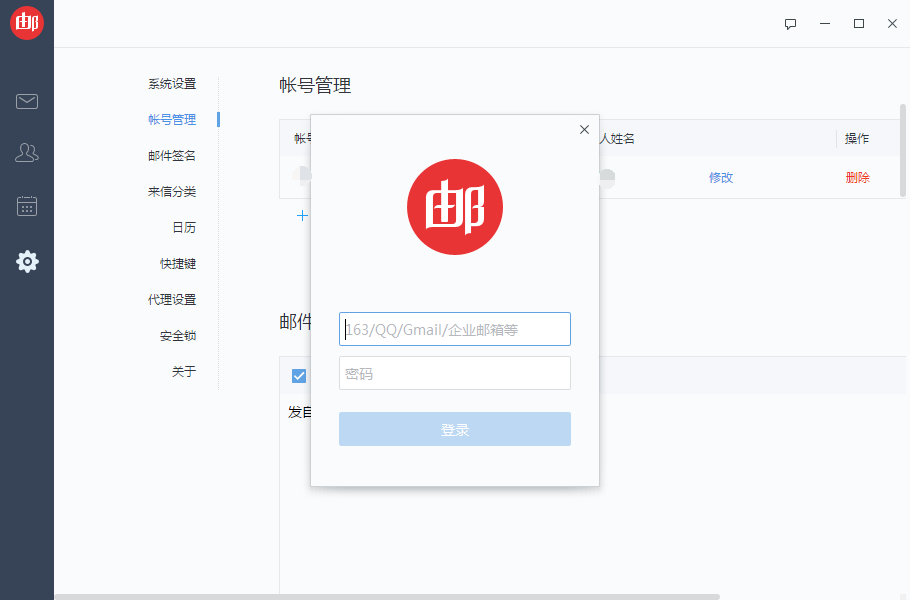Click the red 邮 logo inside login dialog
910x600 pixels.
point(454,207)
